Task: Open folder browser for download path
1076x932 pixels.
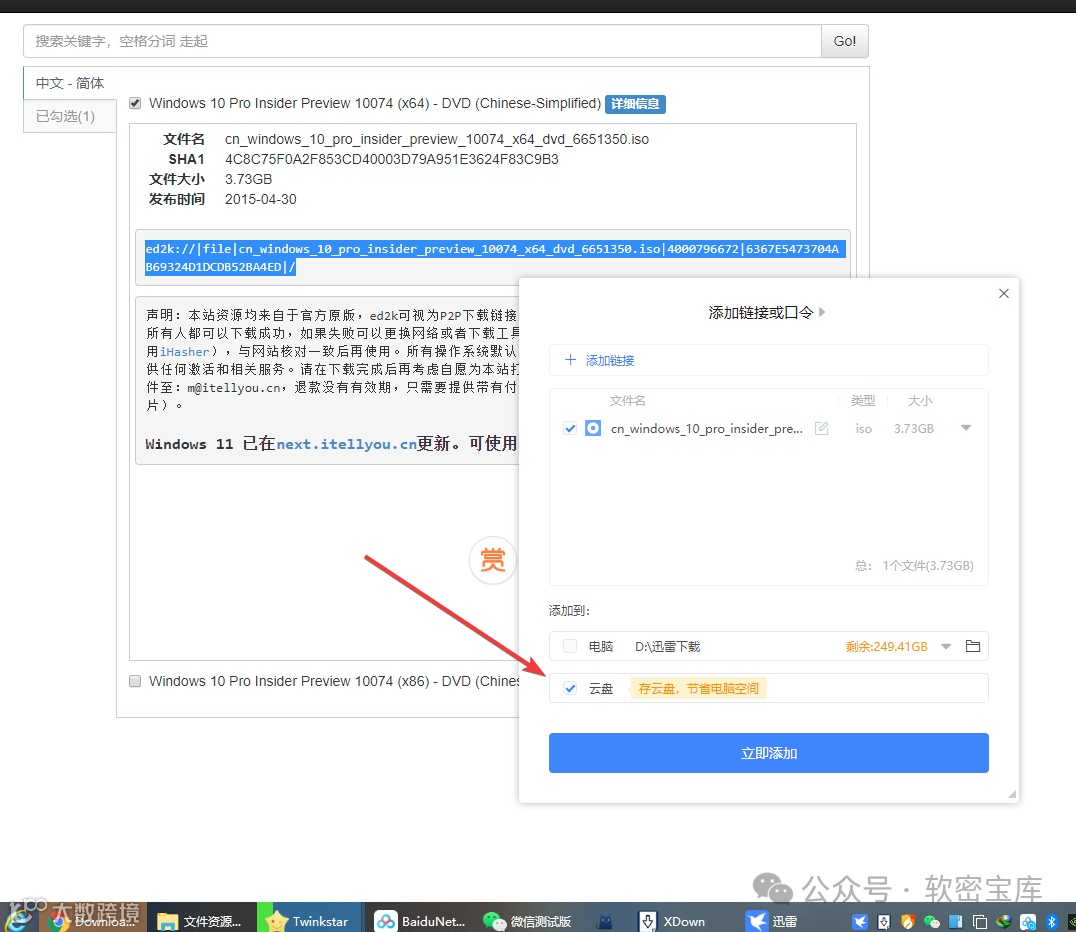Action: tap(972, 646)
